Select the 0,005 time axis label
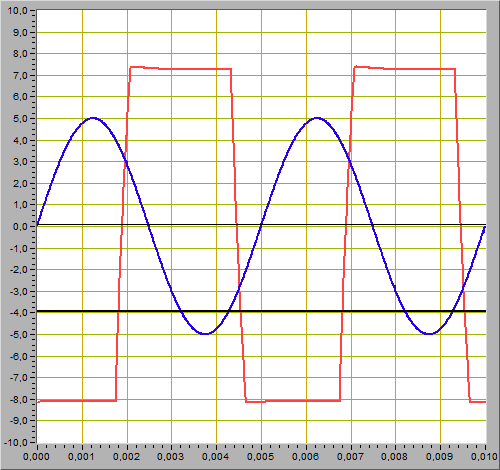Screen dimensions: 500x470 260,457
